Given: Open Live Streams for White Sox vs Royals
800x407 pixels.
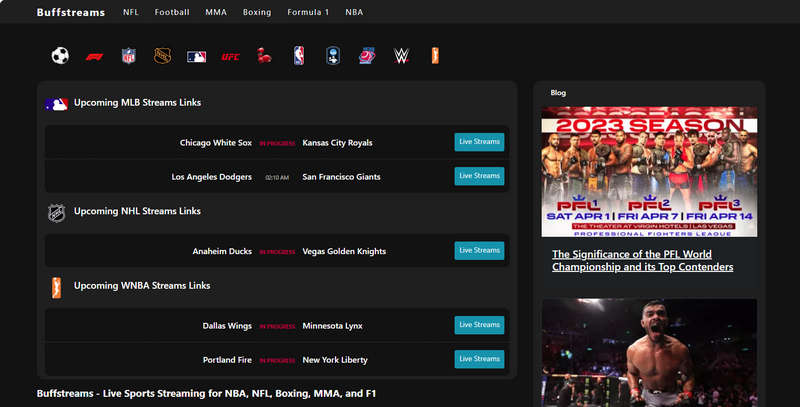Looking at the screenshot, I should tap(479, 142).
